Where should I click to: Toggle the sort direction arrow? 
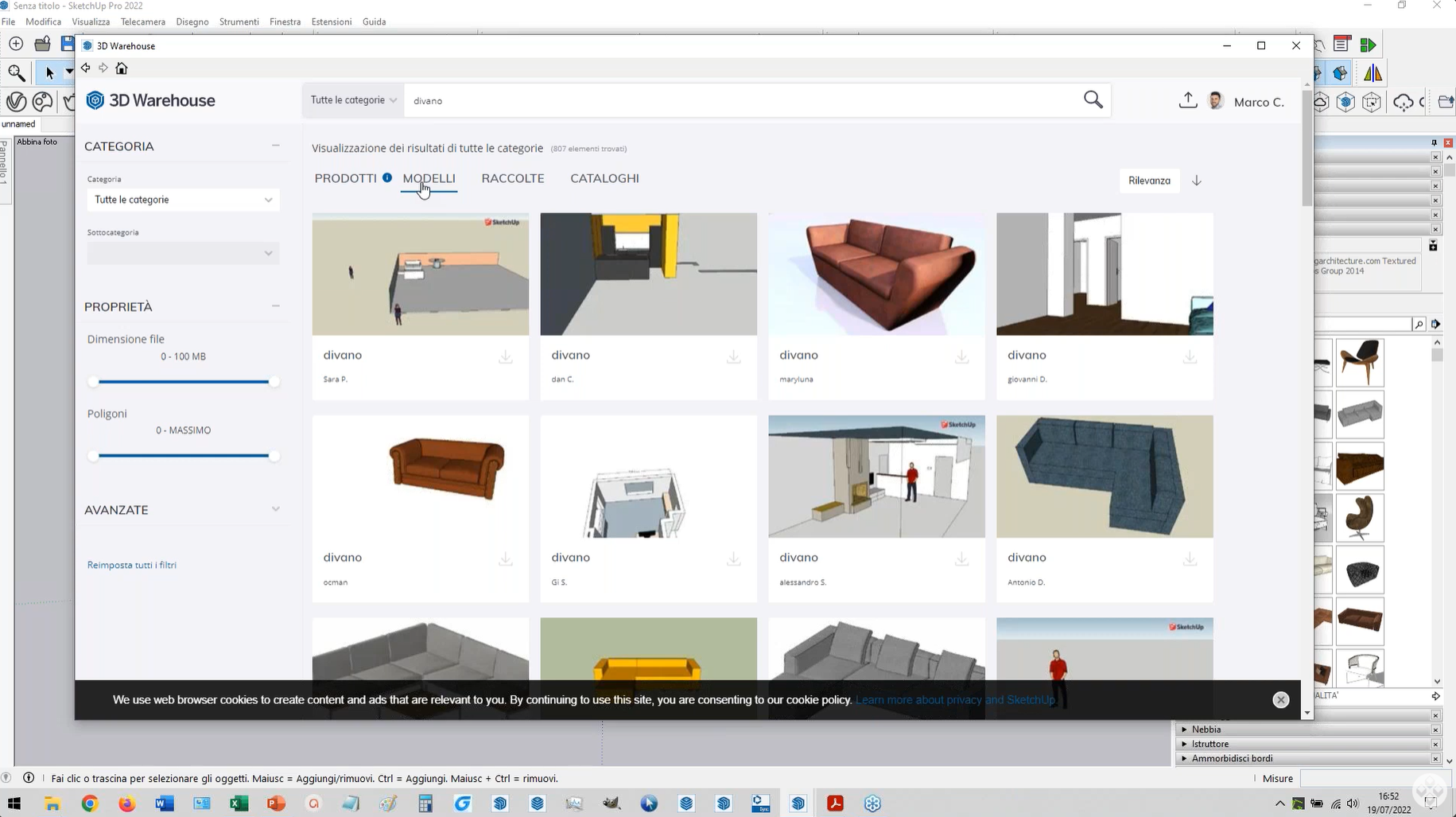tap(1197, 181)
